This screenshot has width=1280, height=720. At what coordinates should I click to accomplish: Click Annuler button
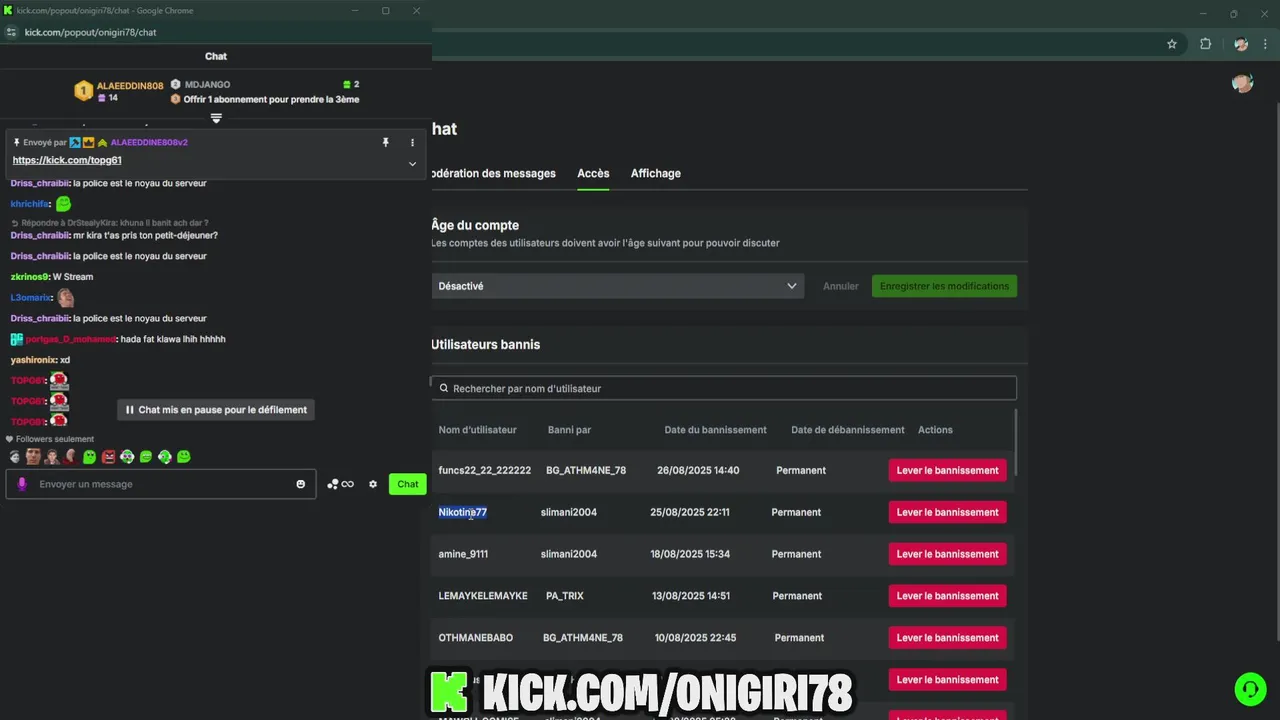coord(841,286)
